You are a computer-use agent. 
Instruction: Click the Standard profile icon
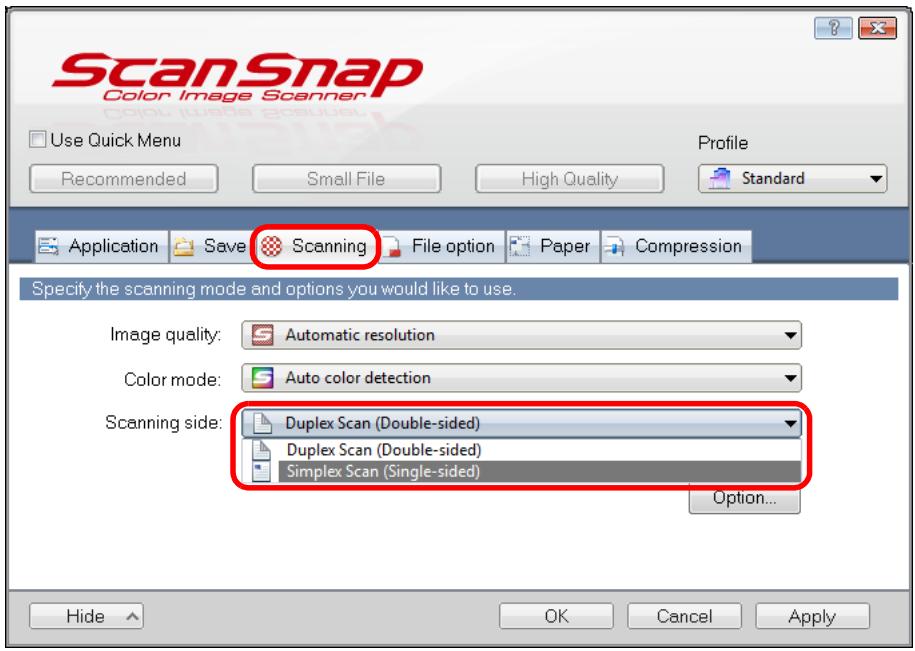(720, 178)
